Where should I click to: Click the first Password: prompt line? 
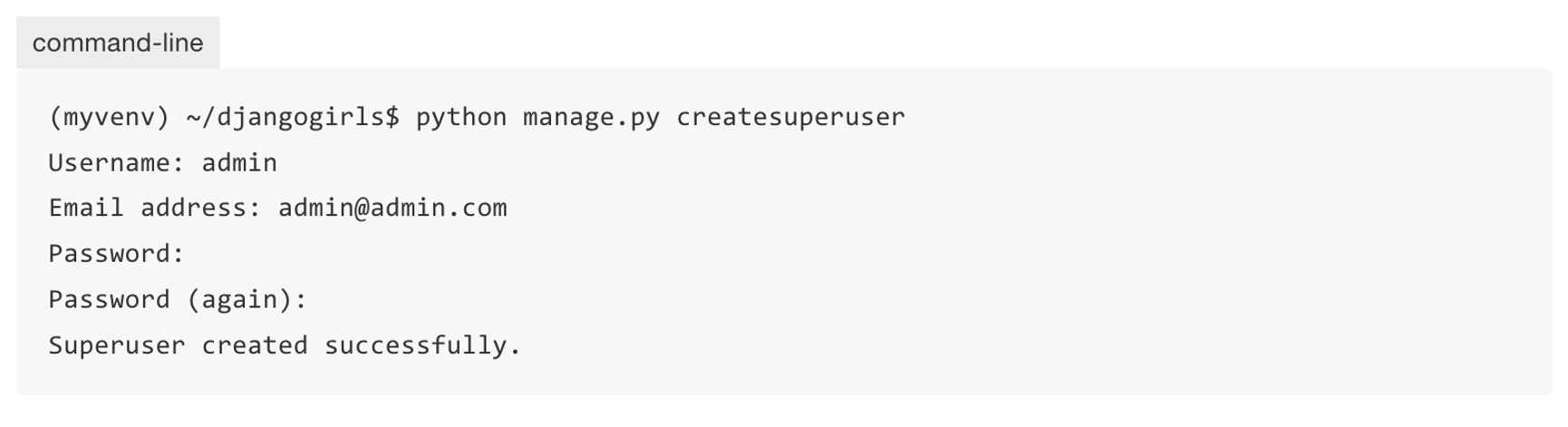(x=117, y=254)
